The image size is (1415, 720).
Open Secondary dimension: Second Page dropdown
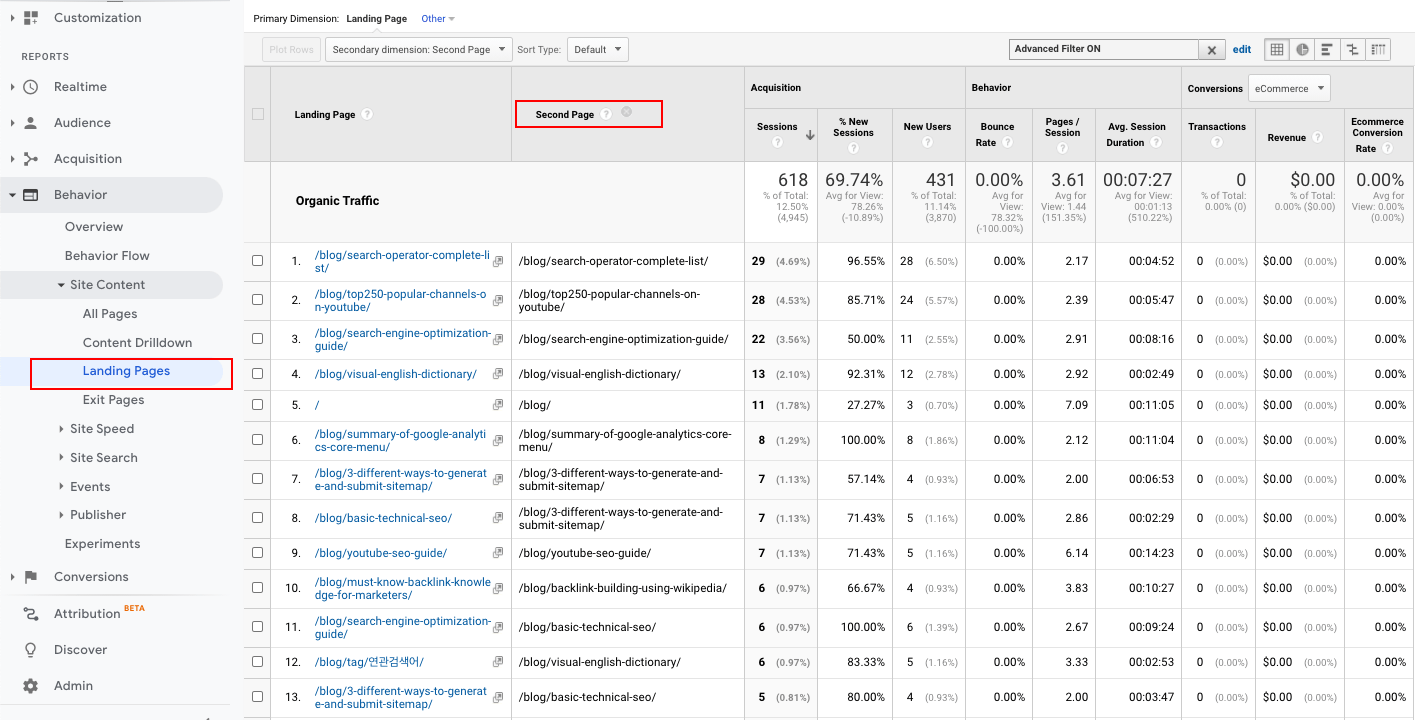pyautogui.click(x=418, y=49)
